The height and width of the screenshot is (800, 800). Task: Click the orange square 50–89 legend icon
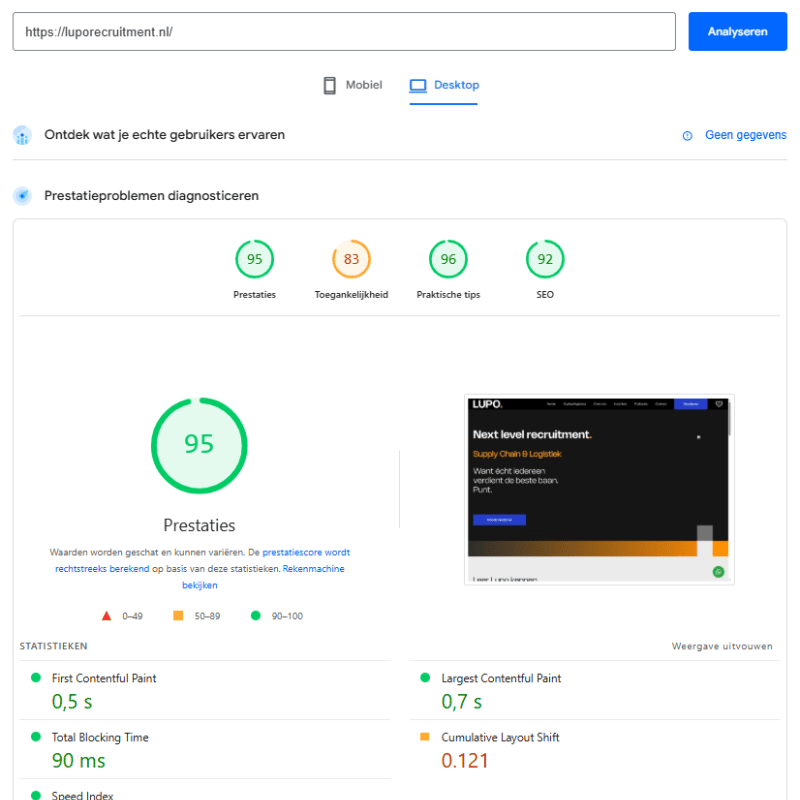coord(178,615)
